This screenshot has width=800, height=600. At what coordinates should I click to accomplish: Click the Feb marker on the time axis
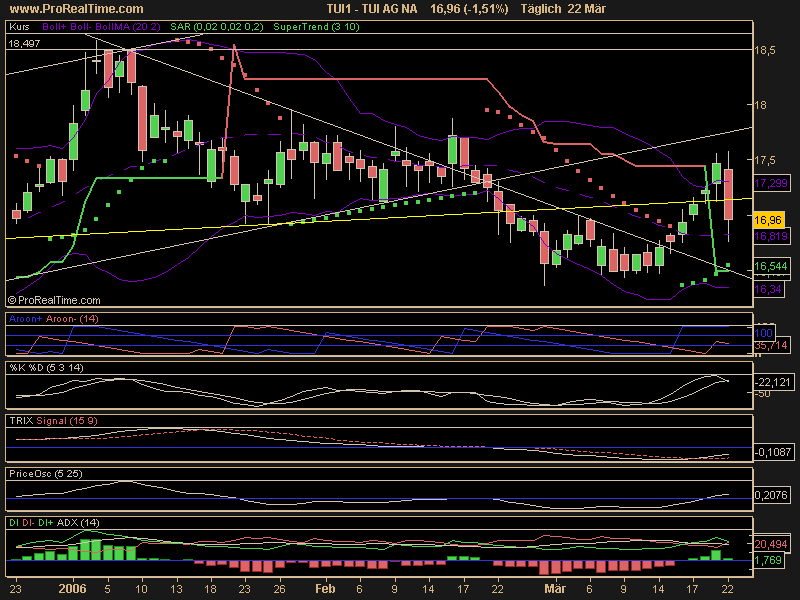coord(324,591)
